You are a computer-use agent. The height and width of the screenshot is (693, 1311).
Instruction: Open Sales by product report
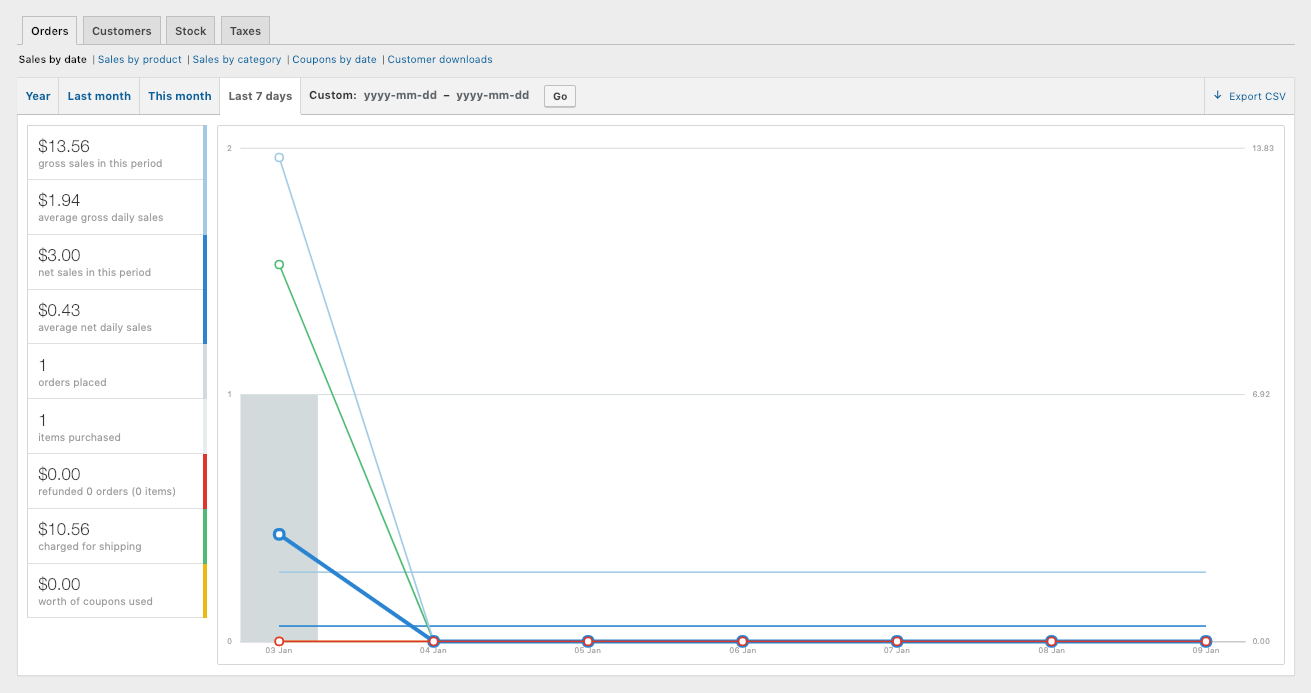tap(140, 59)
